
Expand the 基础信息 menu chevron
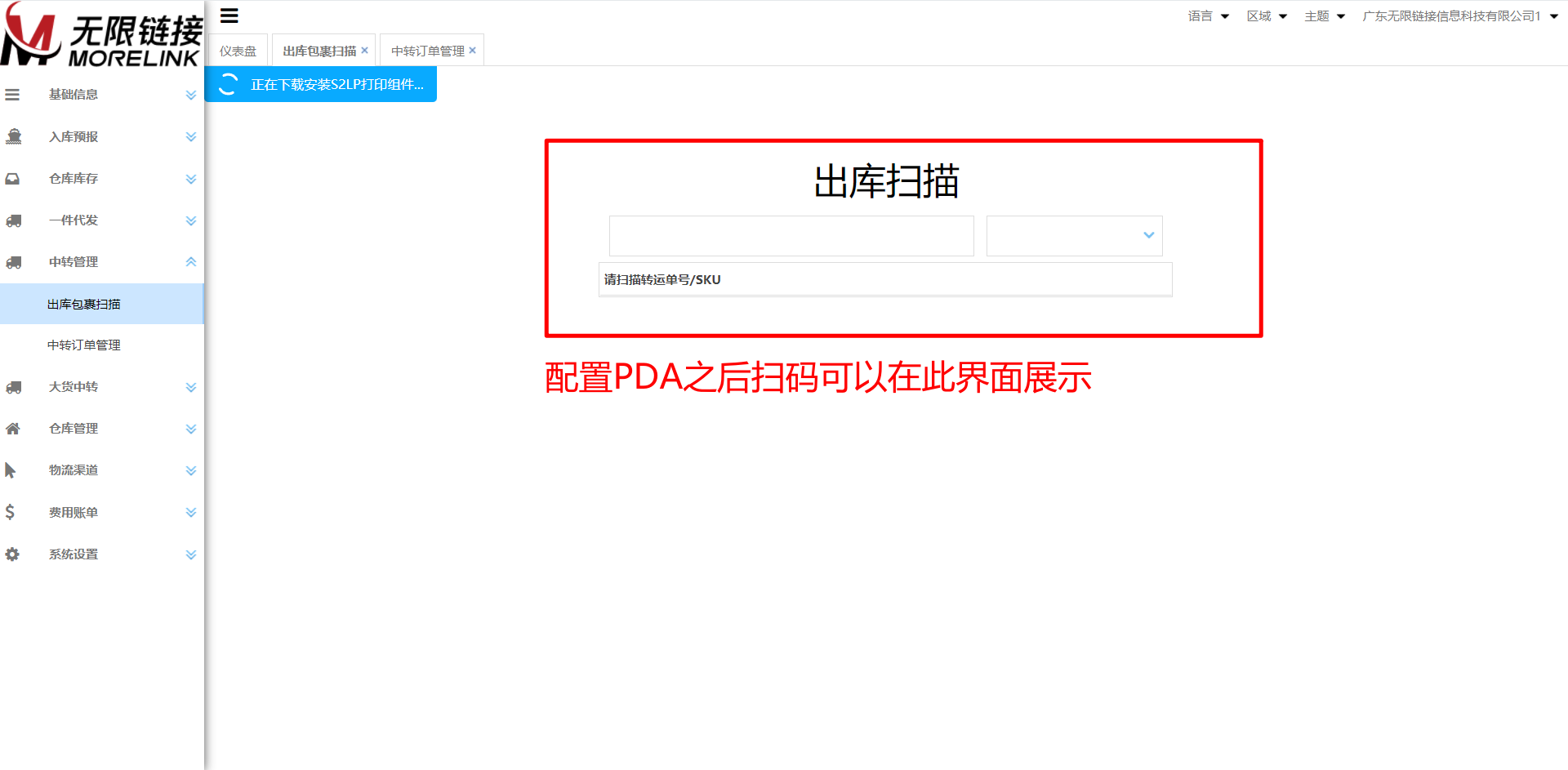(x=191, y=95)
